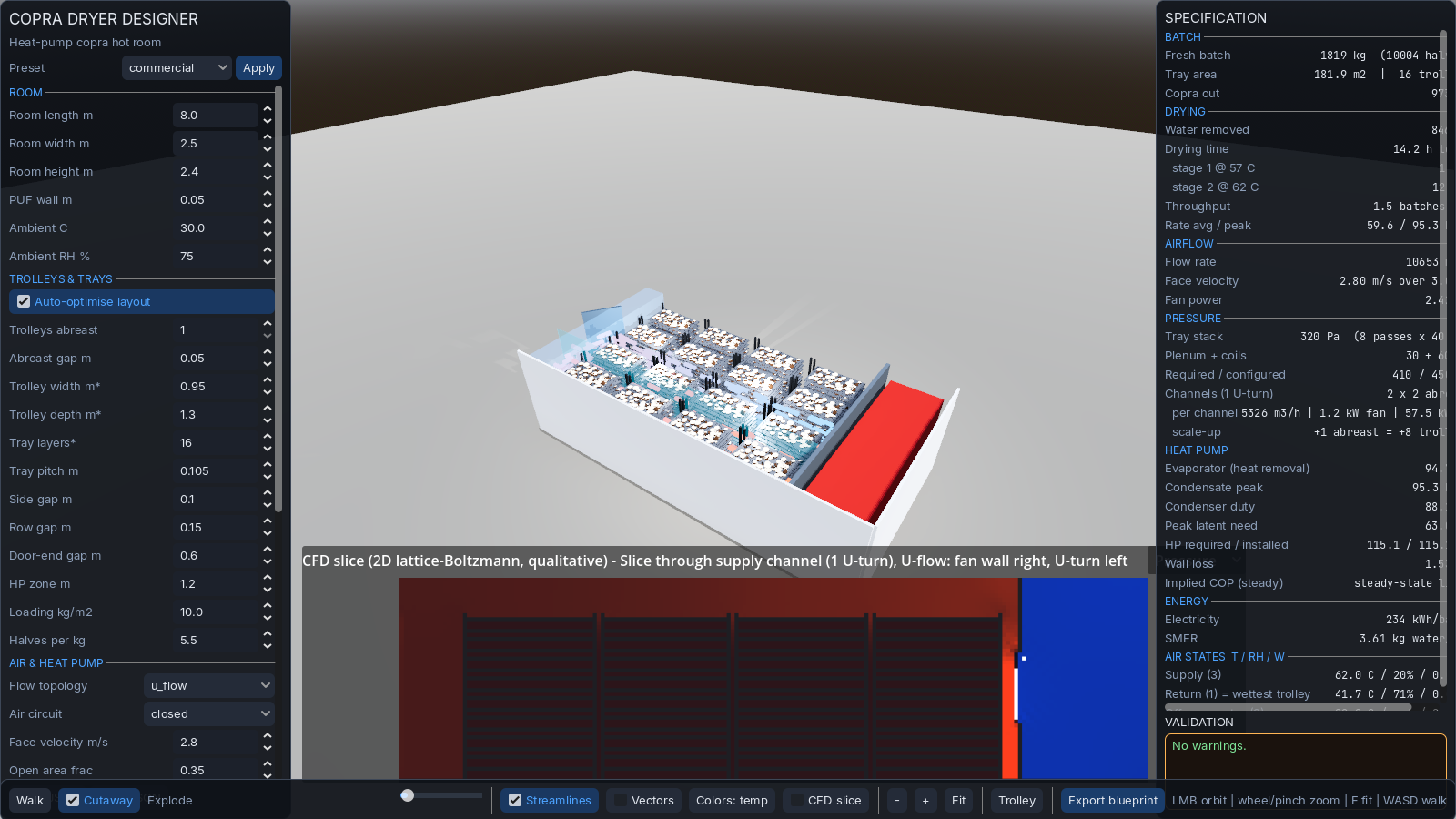This screenshot has width=1456, height=819.
Task: Select the Explode view option
Action: point(170,801)
